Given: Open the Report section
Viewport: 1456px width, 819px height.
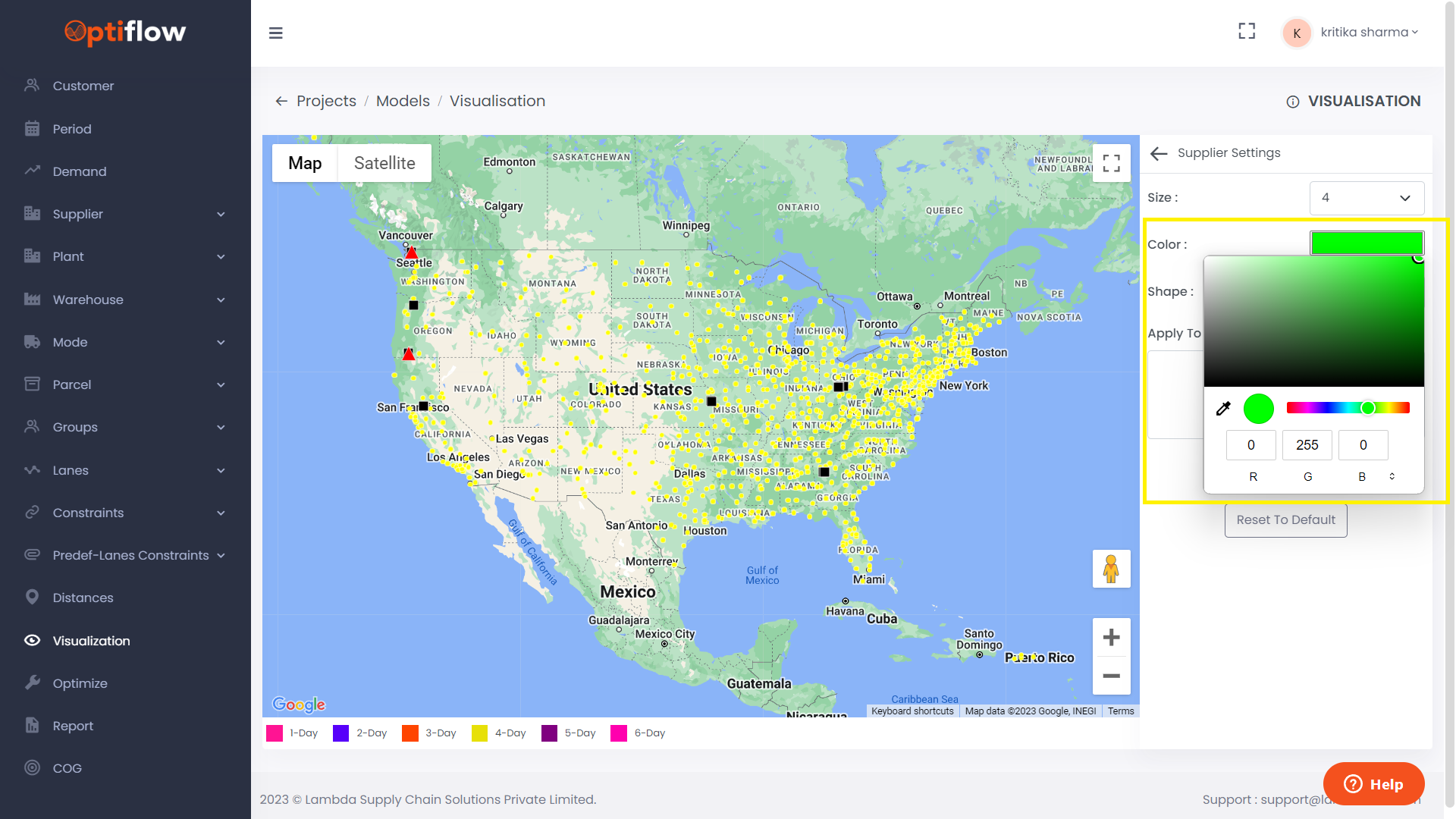Looking at the screenshot, I should click(x=73, y=726).
